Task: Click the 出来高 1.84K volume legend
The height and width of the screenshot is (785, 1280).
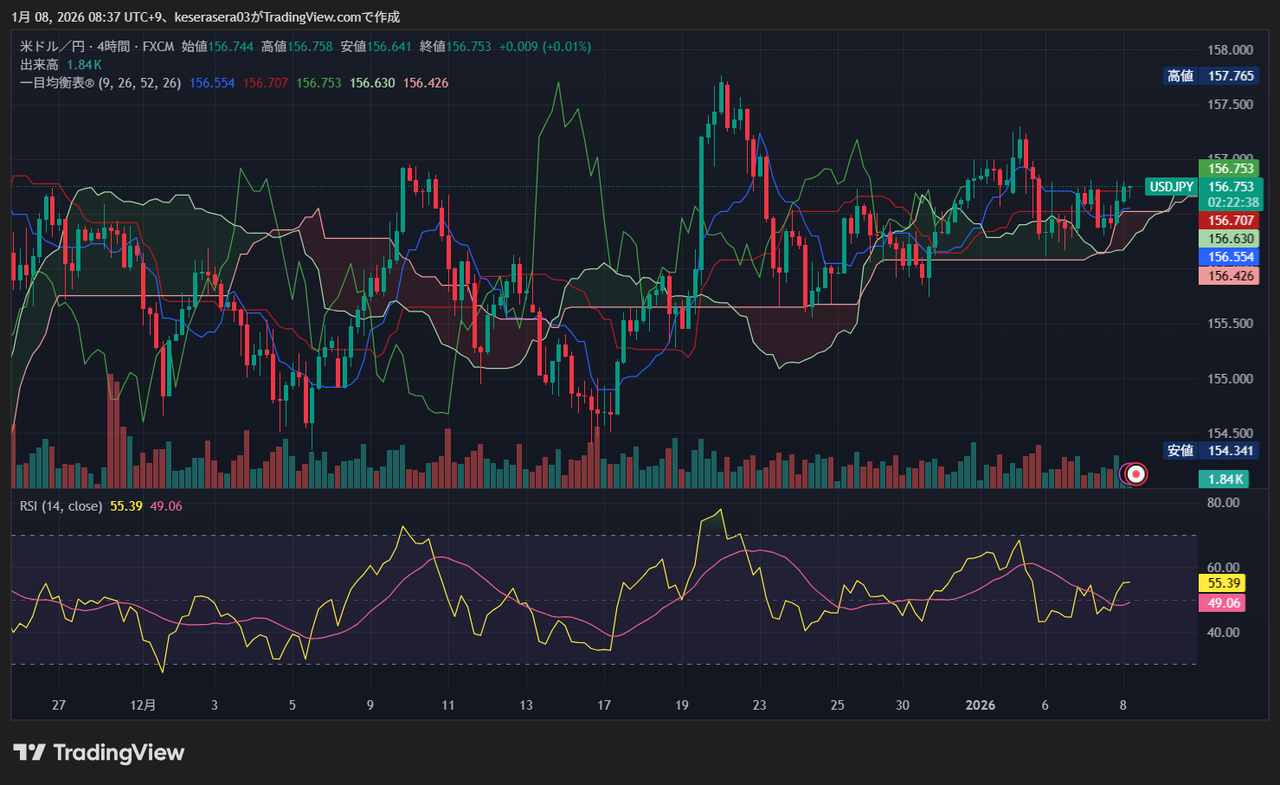Action: [61, 64]
